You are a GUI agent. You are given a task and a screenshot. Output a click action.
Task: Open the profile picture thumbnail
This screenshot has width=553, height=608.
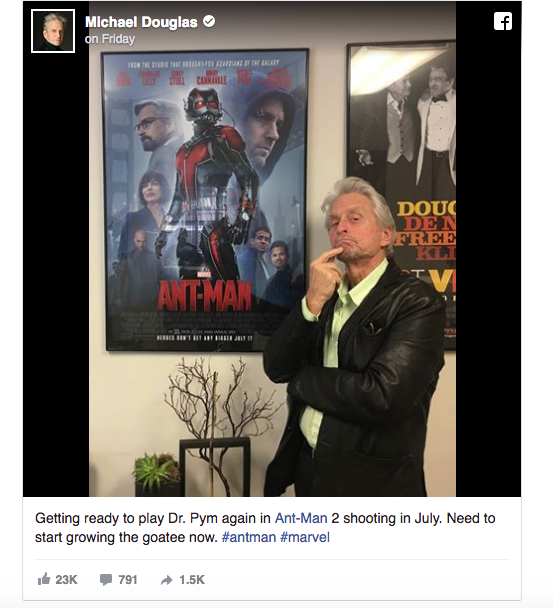click(53, 31)
